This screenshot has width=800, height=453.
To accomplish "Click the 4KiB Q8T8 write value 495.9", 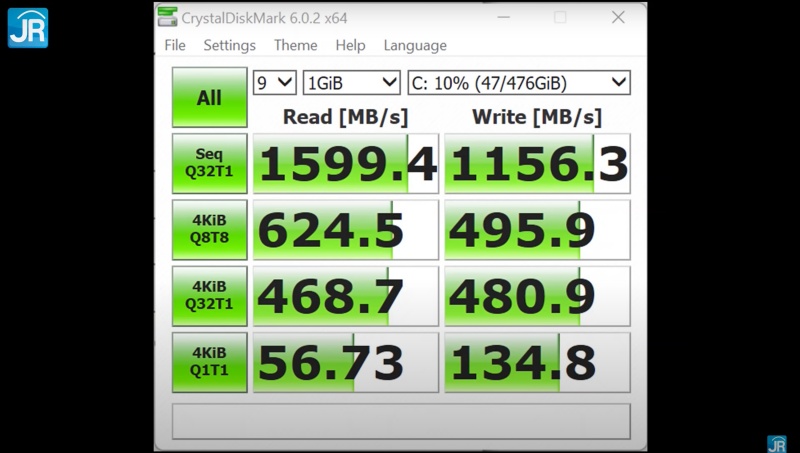I will pos(537,230).
